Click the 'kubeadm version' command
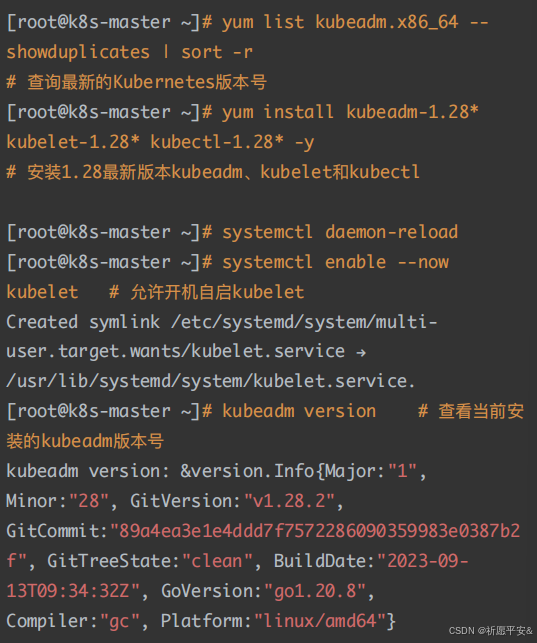The width and height of the screenshot is (537, 643). click(x=299, y=411)
